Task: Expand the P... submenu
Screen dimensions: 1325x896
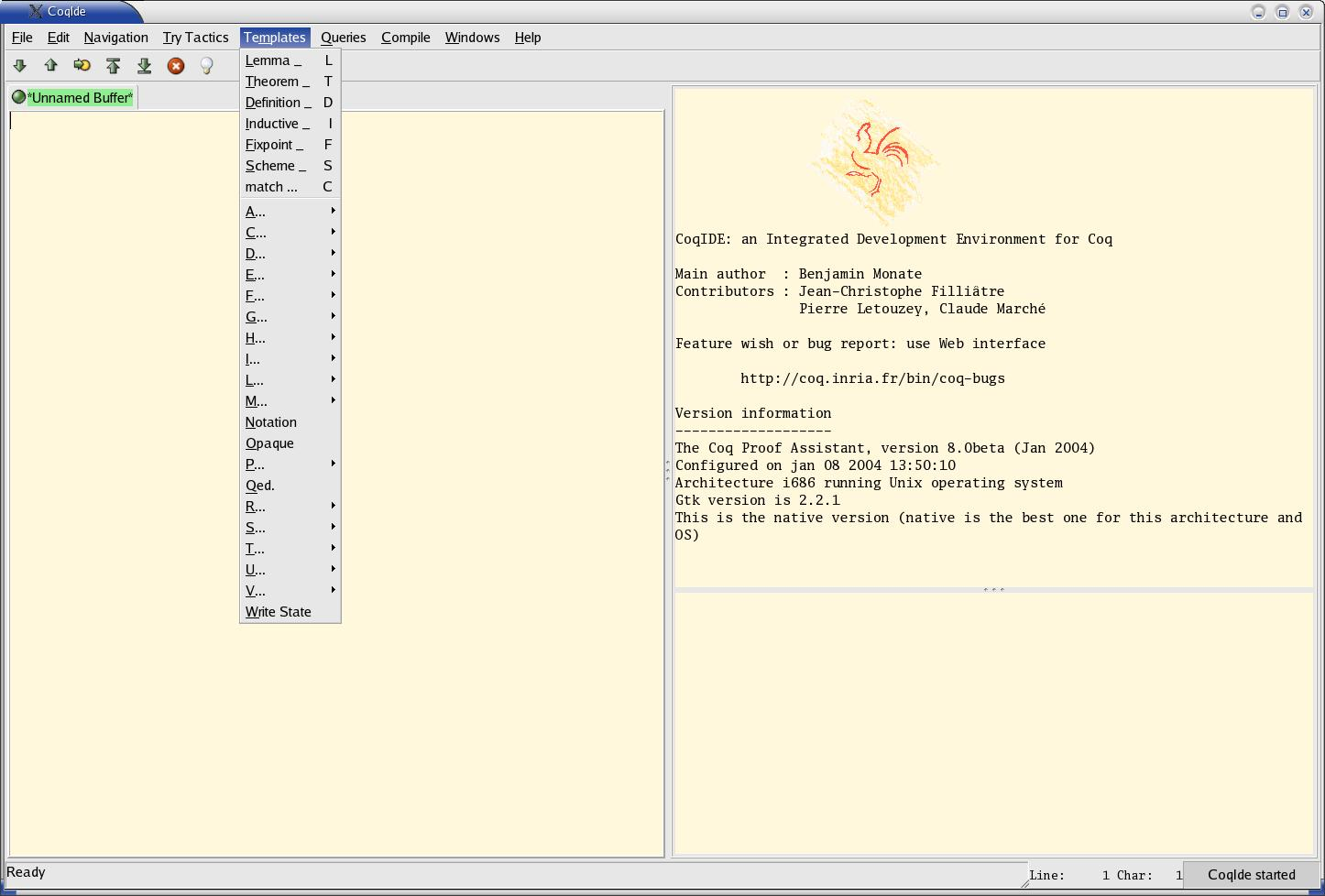Action: 290,464
